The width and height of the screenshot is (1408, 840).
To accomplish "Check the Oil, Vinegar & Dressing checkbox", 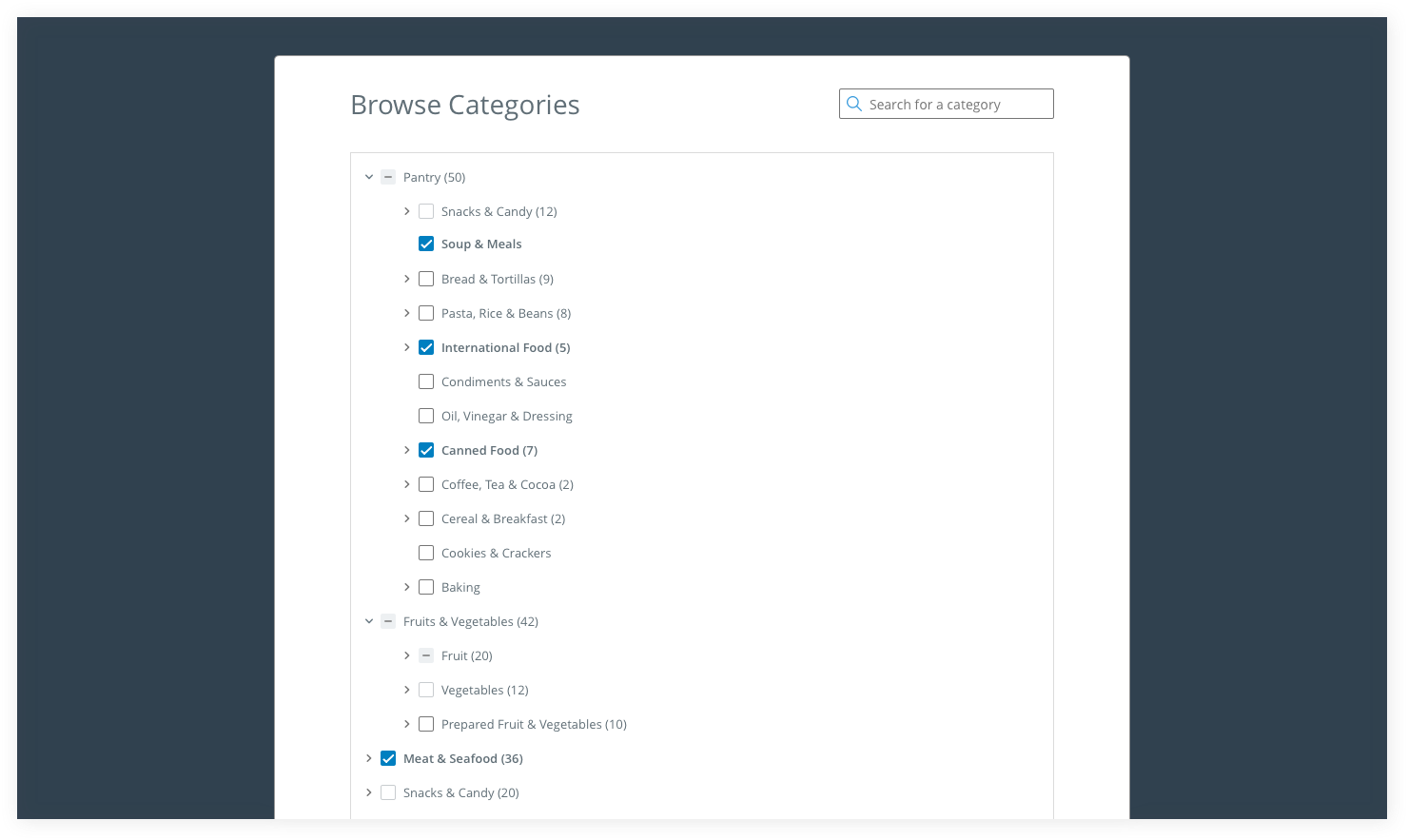I will 426,416.
